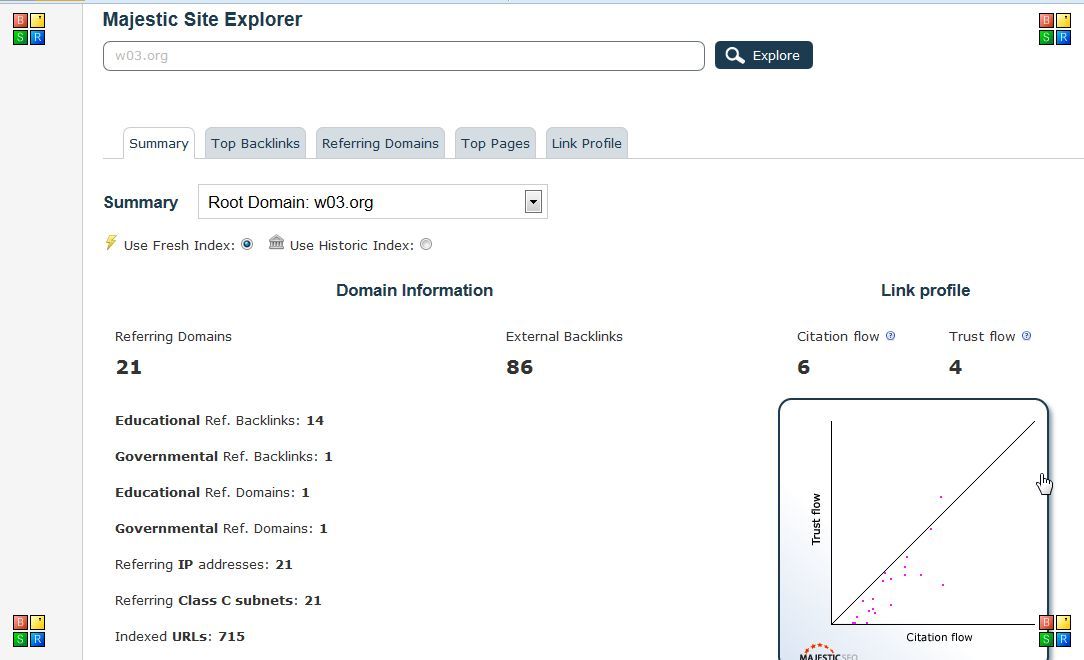Click the Trust flow label above 4
Image resolution: width=1084 pixels, height=660 pixels.
(982, 337)
